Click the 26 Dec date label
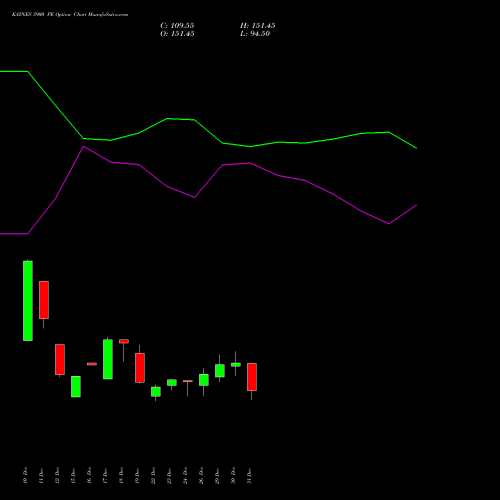 [202, 475]
